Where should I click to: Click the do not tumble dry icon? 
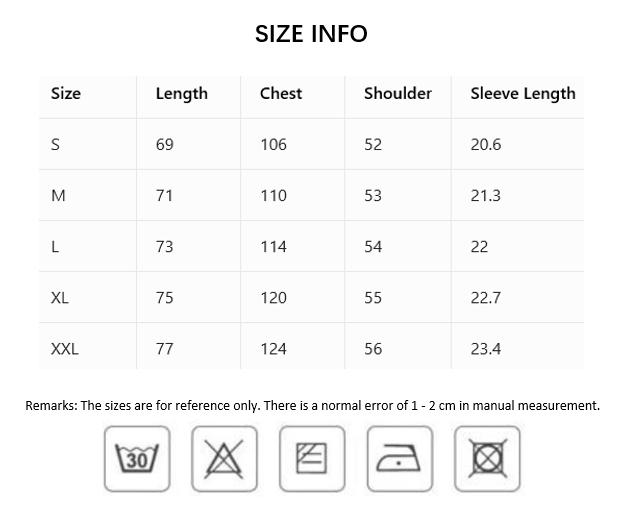pyautogui.click(x=487, y=459)
